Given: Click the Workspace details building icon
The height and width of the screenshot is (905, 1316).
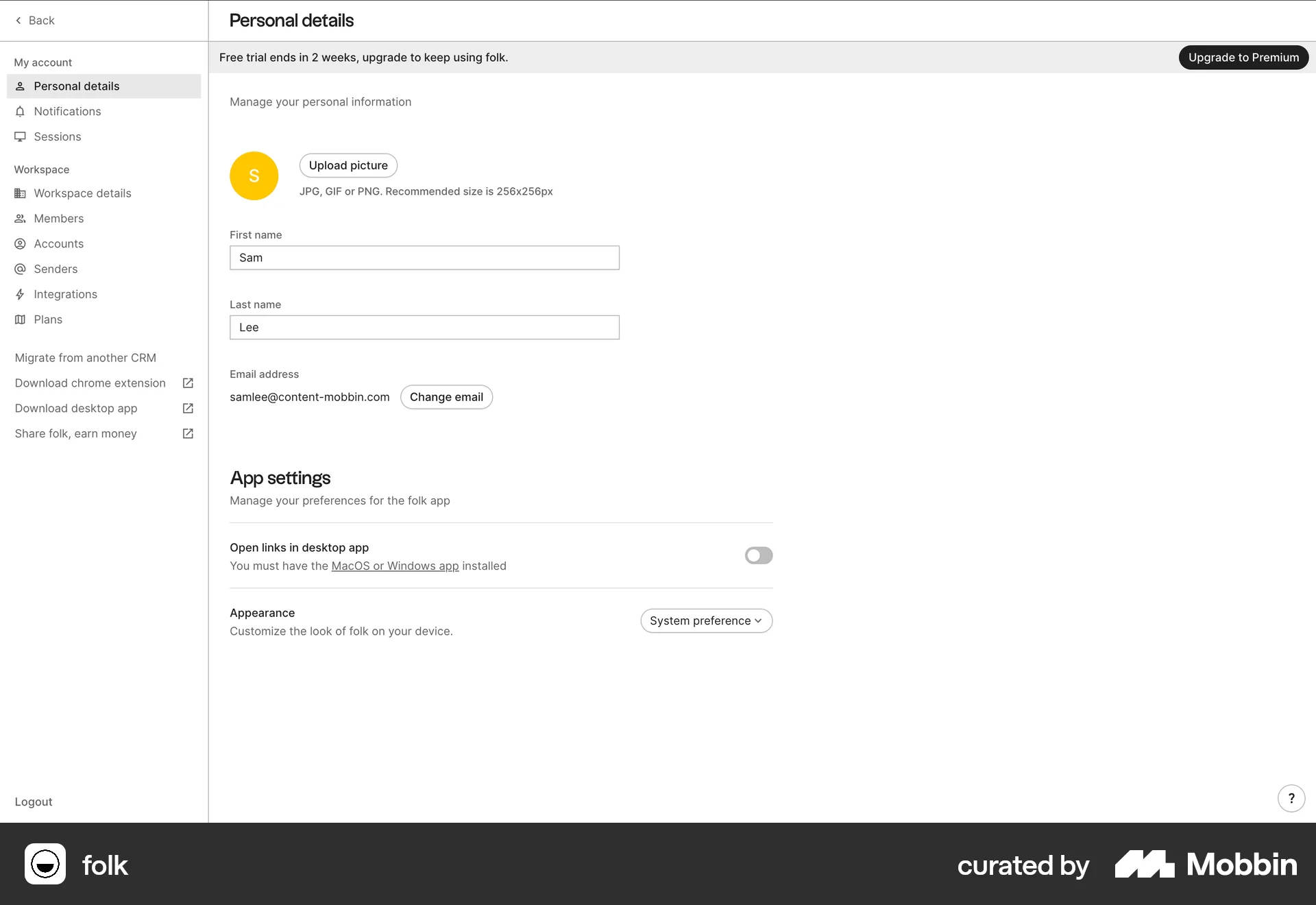Looking at the screenshot, I should click(x=21, y=193).
